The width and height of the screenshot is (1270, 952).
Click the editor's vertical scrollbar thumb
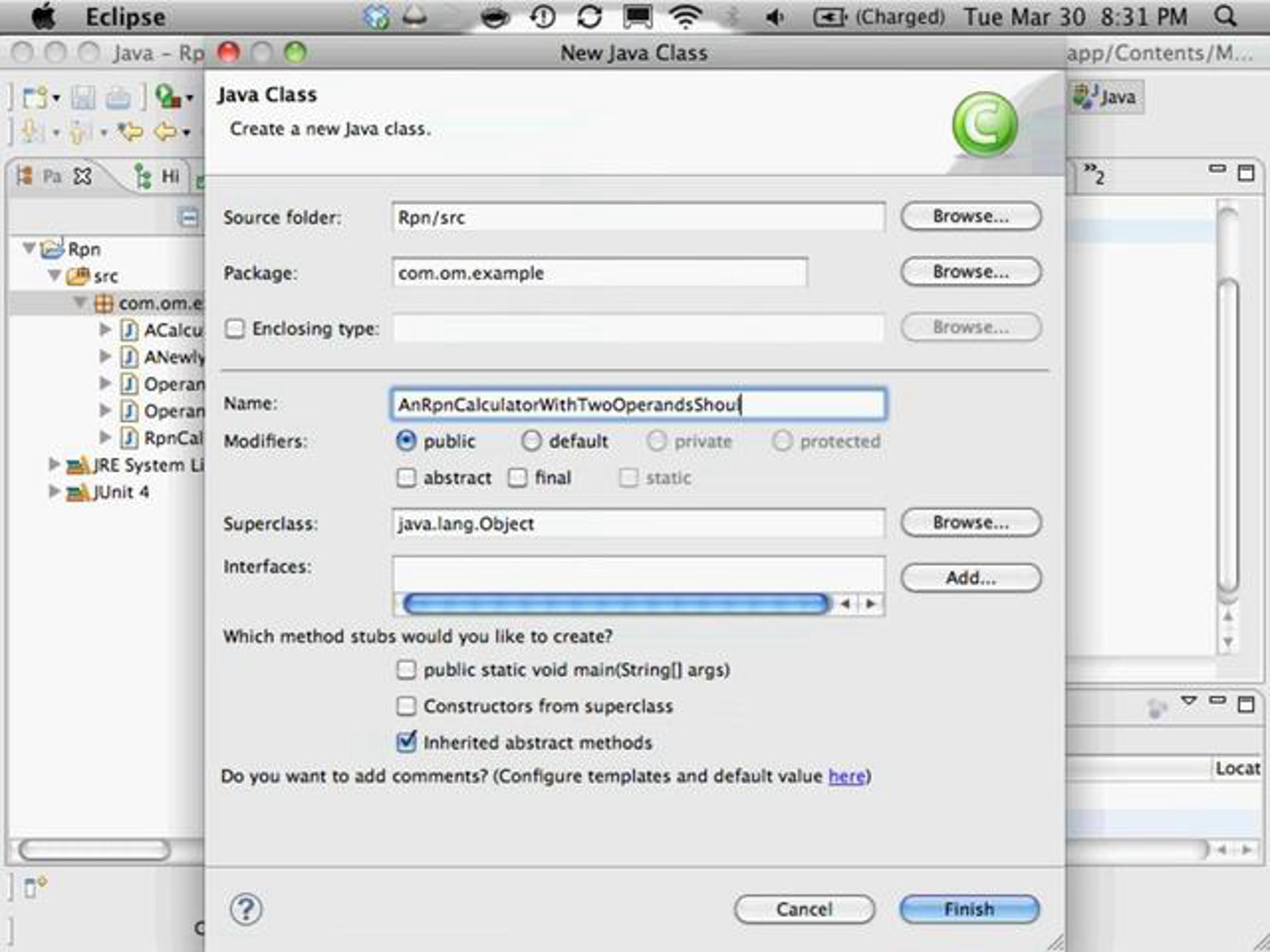[1229, 436]
